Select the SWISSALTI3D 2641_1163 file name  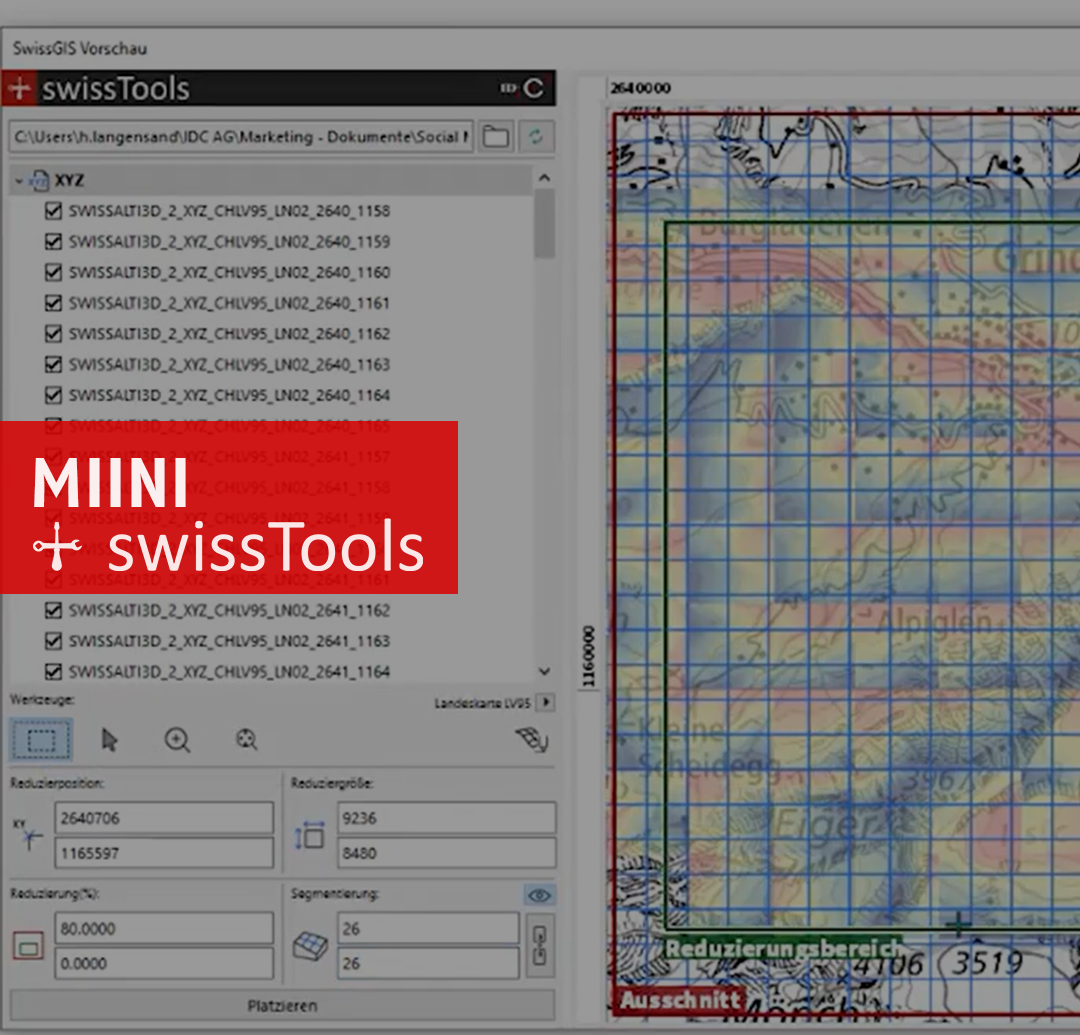229,641
